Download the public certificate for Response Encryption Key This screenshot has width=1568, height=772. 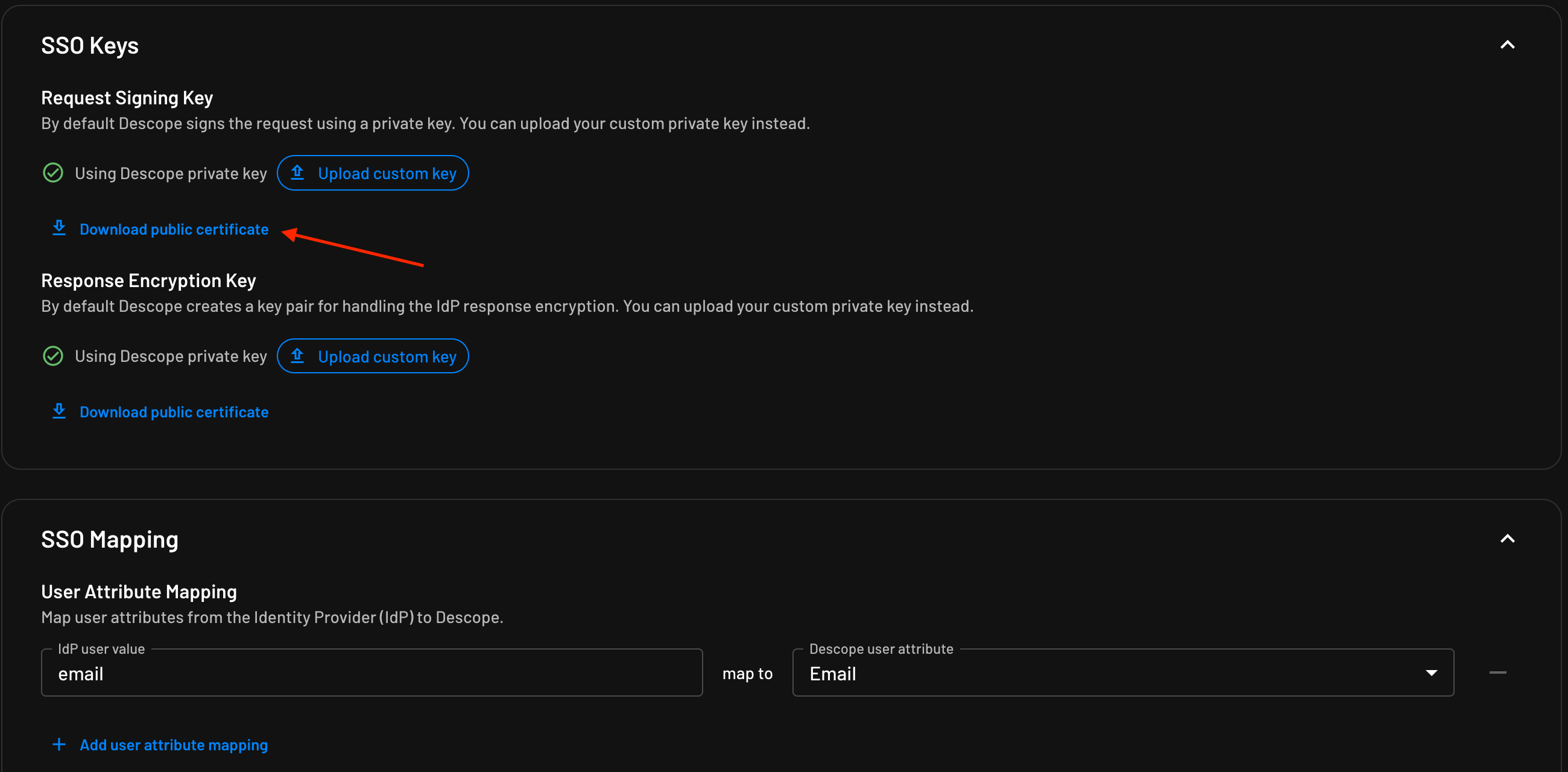pyautogui.click(x=174, y=412)
